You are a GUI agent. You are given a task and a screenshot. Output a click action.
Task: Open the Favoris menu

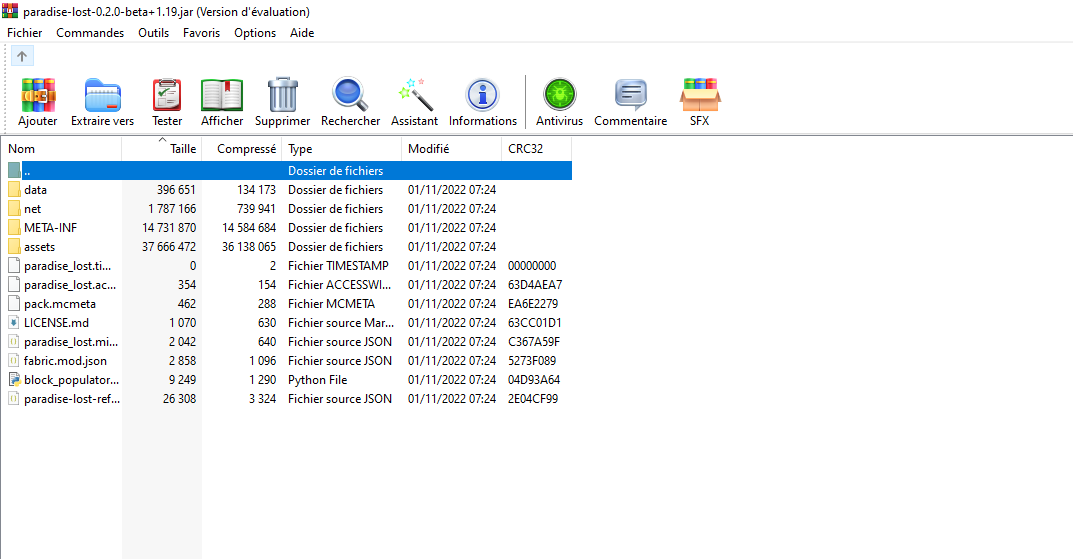tap(201, 33)
